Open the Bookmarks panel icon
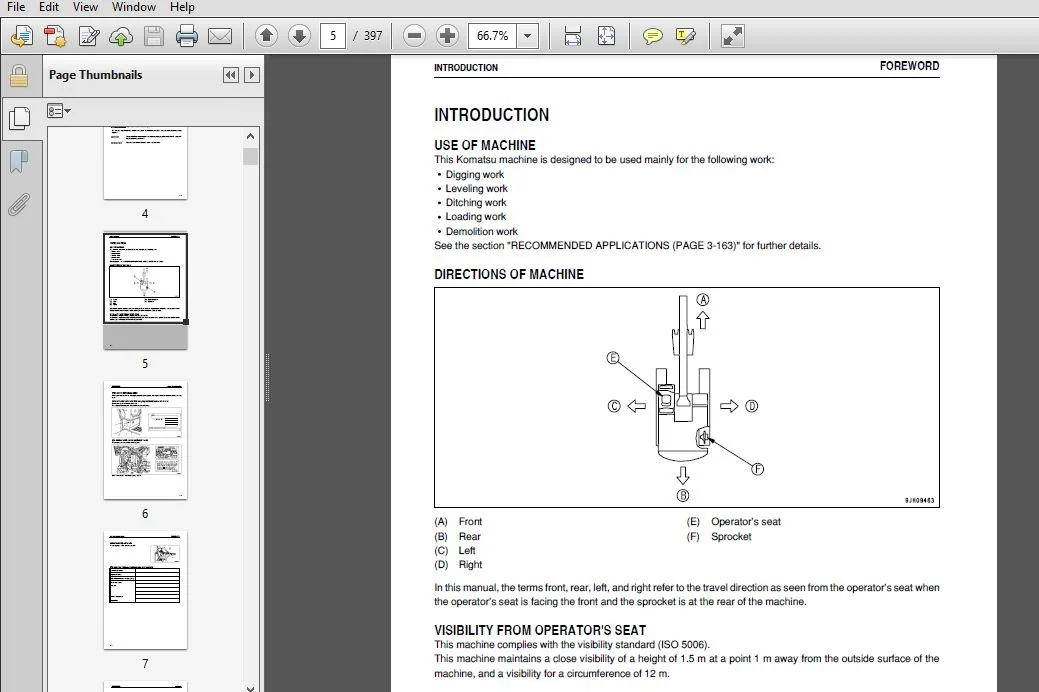 point(19,161)
